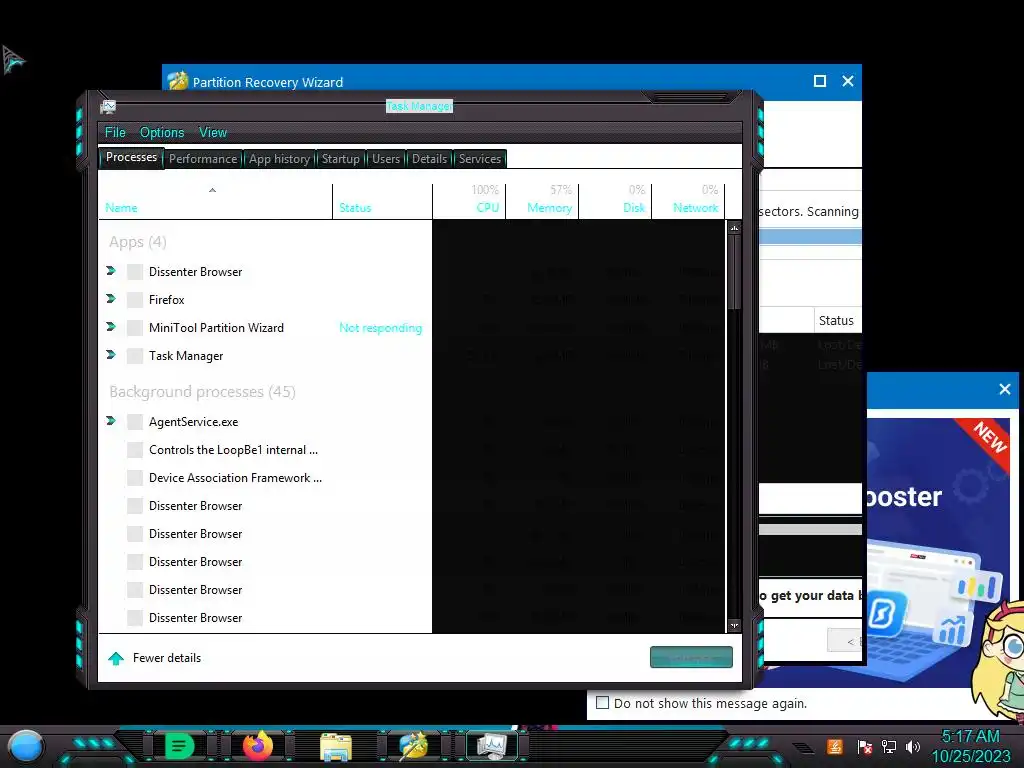Sort by CPU column header
1024x768 pixels.
(469, 202)
